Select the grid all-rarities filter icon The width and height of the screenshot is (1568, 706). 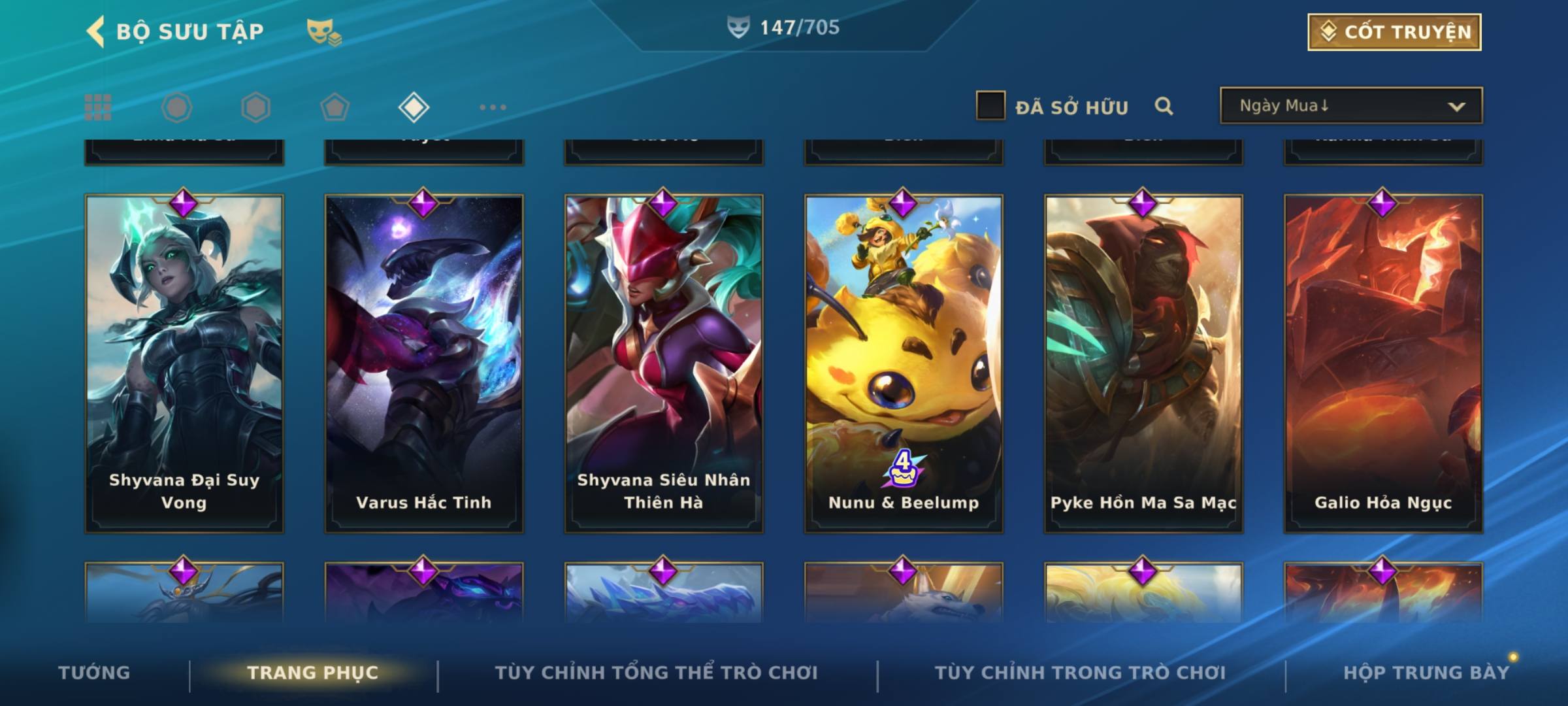coord(98,107)
